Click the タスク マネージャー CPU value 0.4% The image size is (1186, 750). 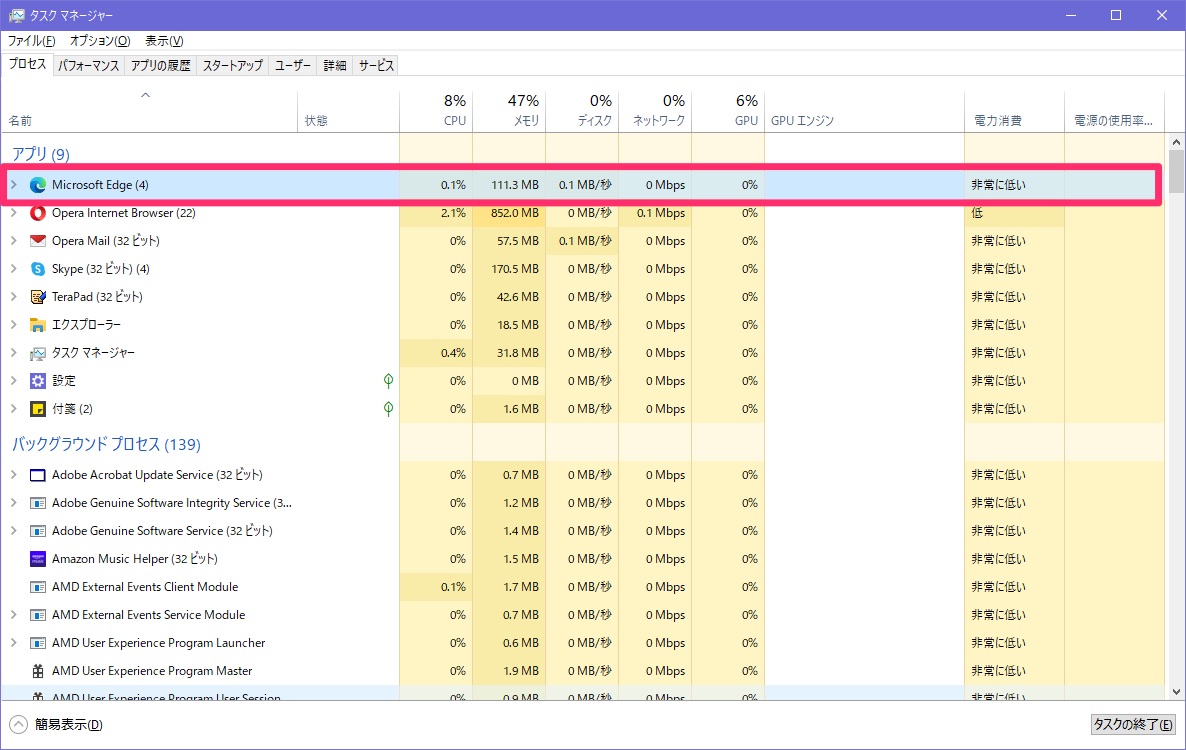coord(453,352)
